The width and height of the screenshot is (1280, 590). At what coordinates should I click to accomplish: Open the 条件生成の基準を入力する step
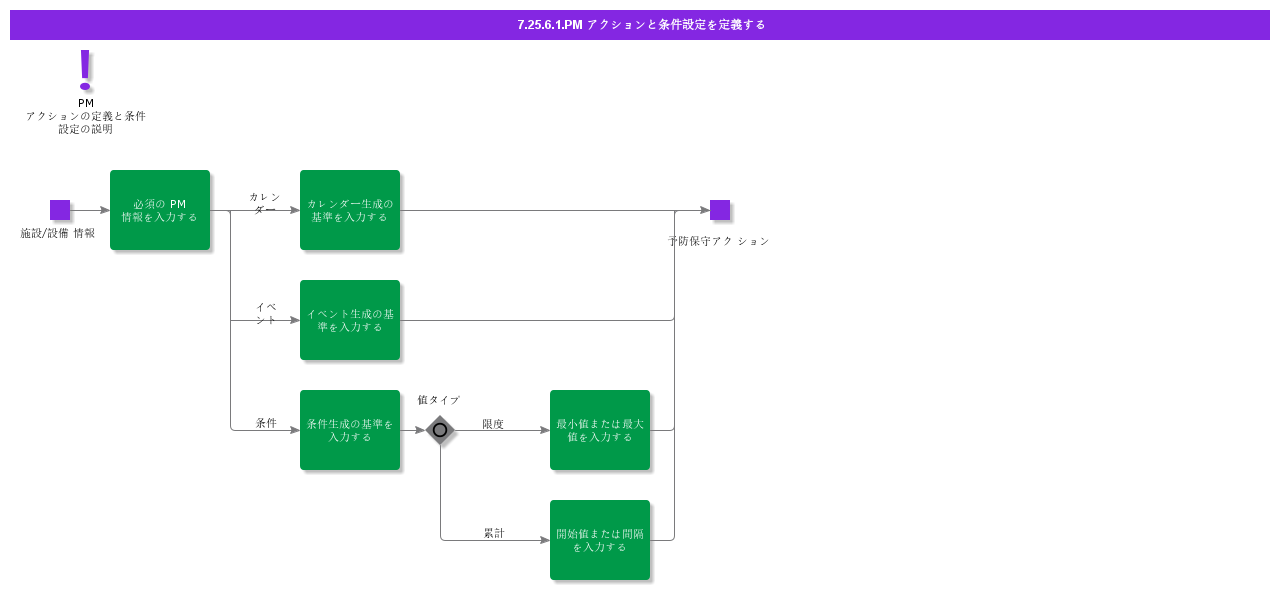[350, 430]
